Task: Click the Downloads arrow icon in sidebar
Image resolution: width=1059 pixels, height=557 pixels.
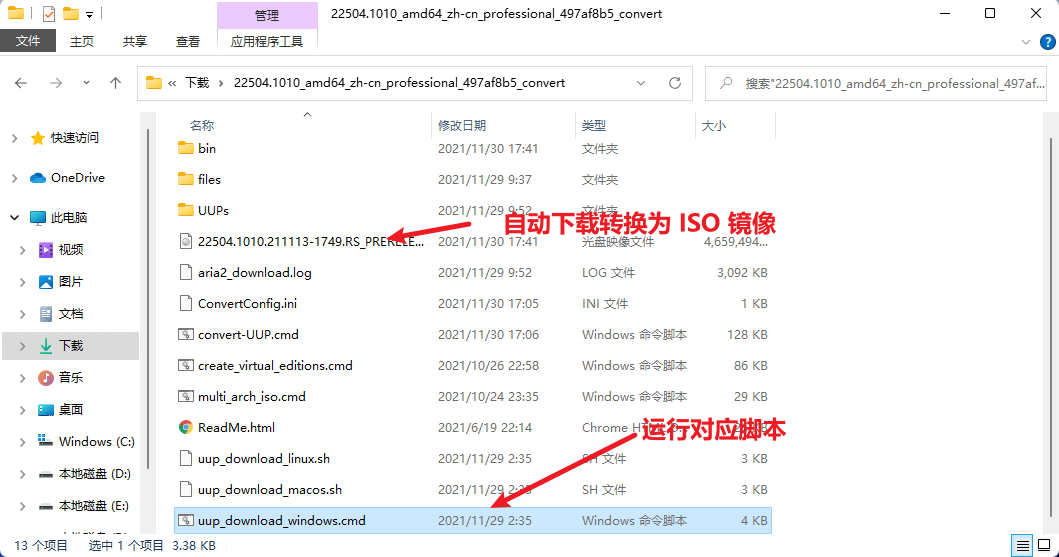Action: (46, 346)
